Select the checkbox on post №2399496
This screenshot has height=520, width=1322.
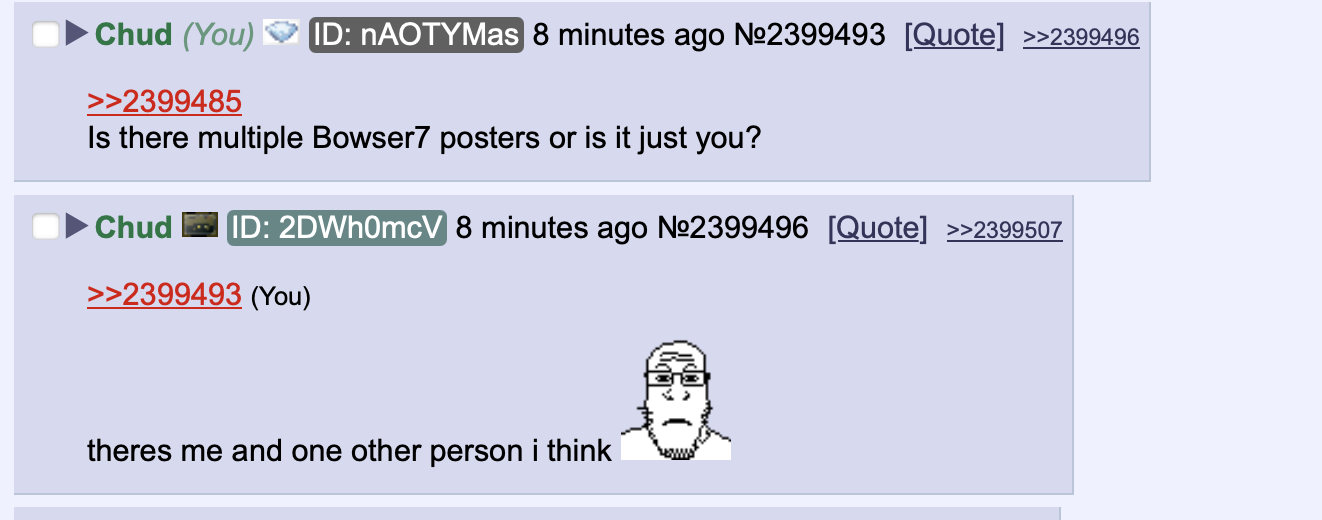point(46,227)
